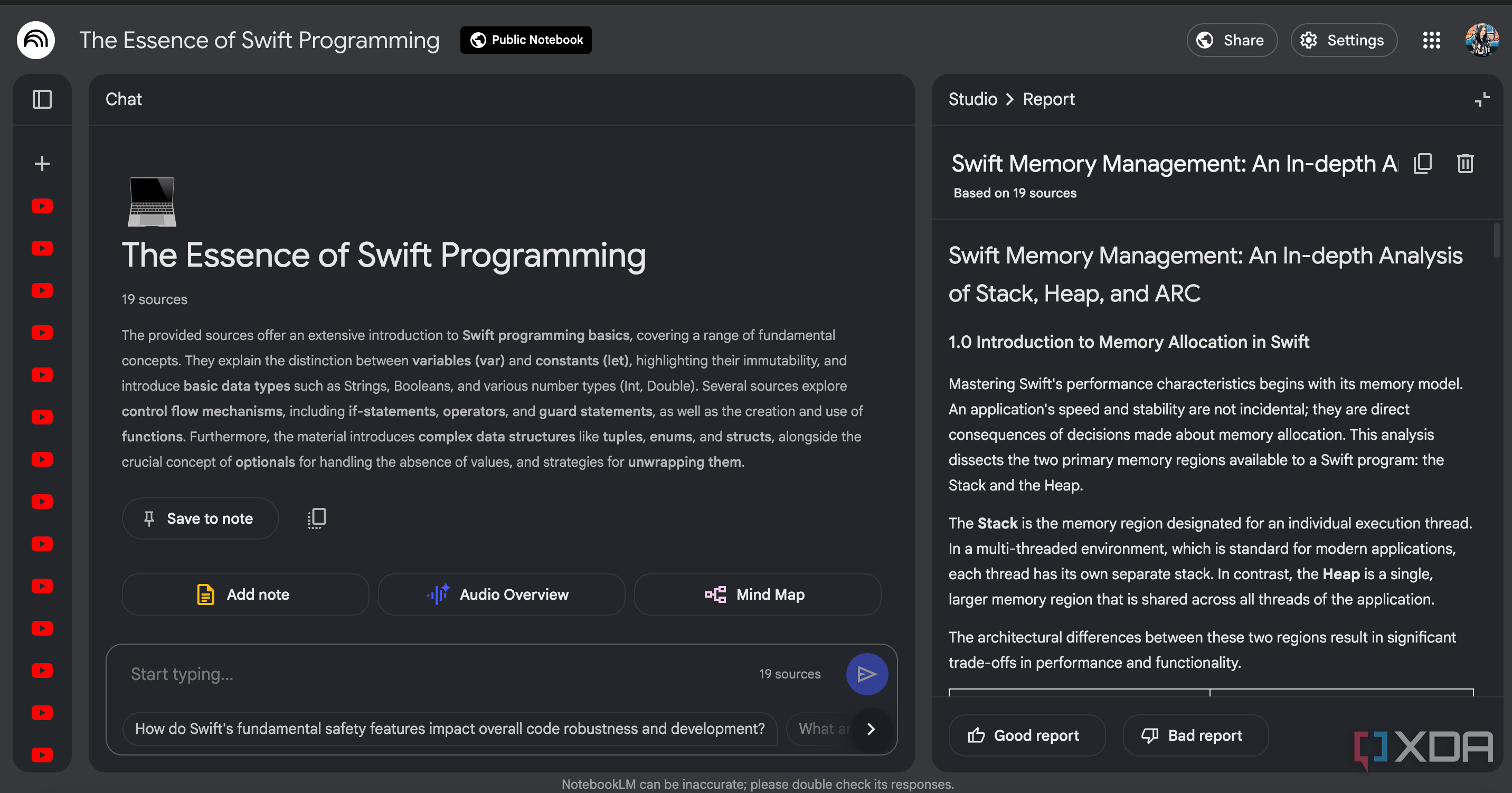Image resolution: width=1512 pixels, height=793 pixels.
Task: Go back to Studio breadcrumb
Action: pos(972,99)
